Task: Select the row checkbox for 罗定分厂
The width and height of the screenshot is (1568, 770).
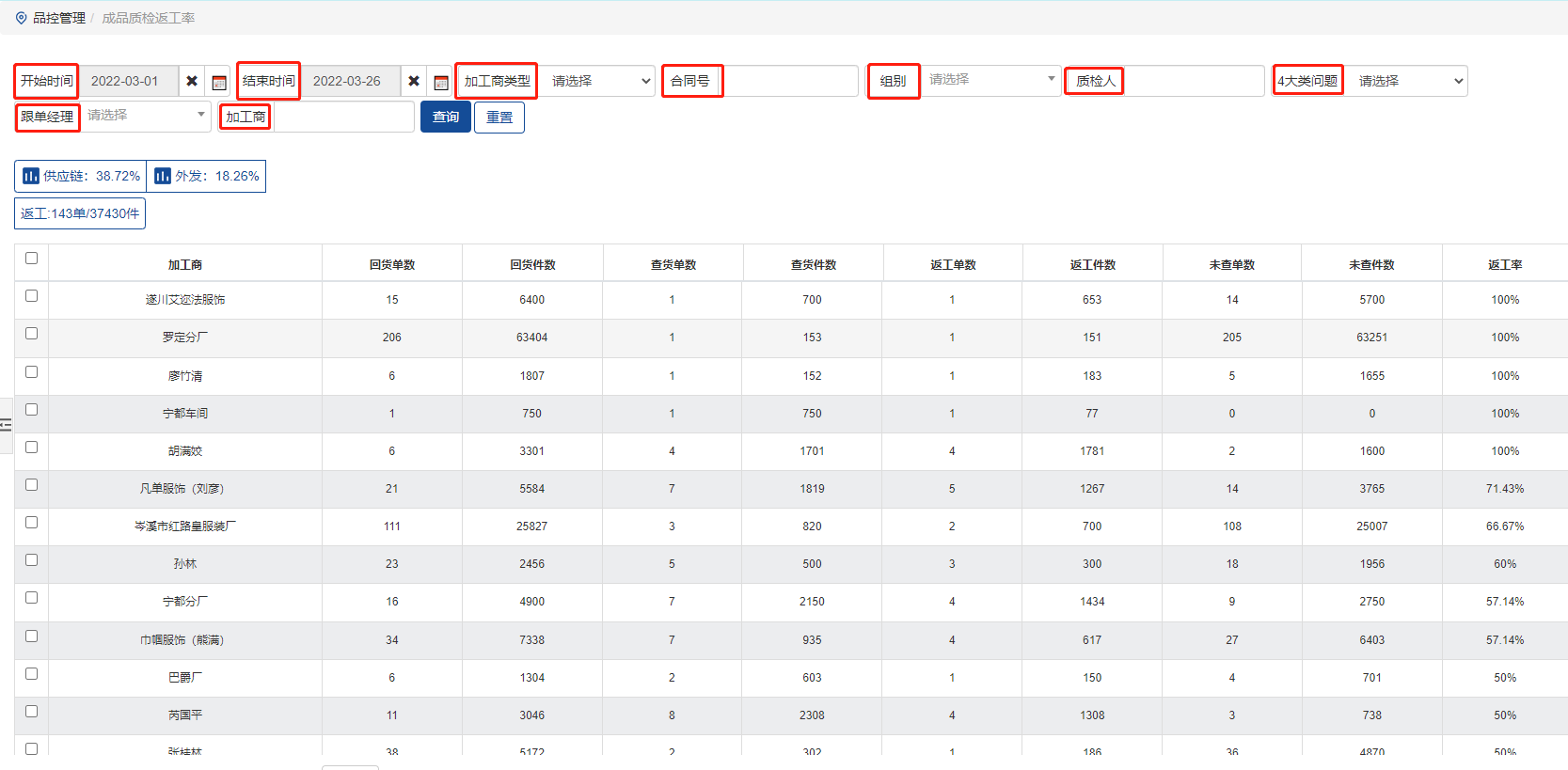Action: point(31,334)
